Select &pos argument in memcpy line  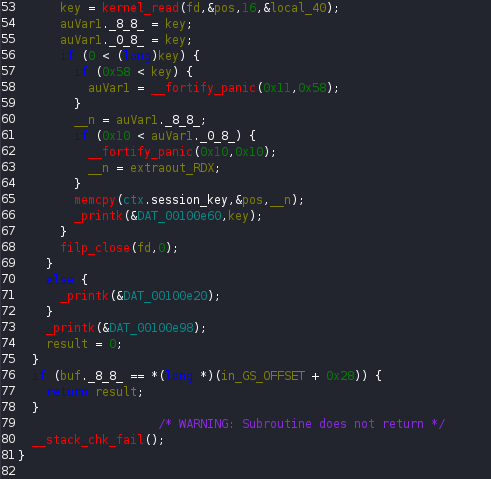[x=249, y=200]
